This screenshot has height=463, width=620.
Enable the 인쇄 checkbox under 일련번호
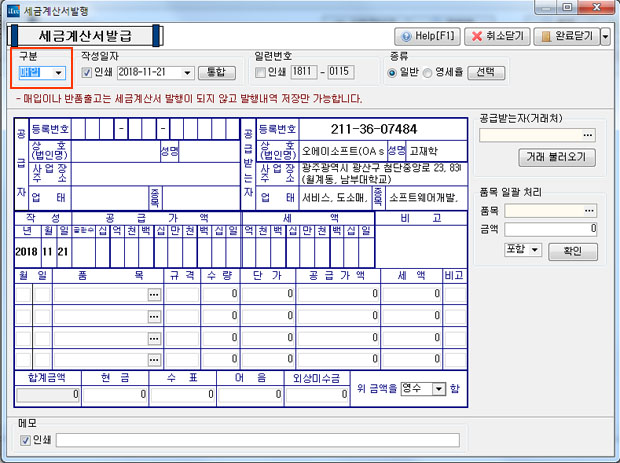(x=261, y=73)
